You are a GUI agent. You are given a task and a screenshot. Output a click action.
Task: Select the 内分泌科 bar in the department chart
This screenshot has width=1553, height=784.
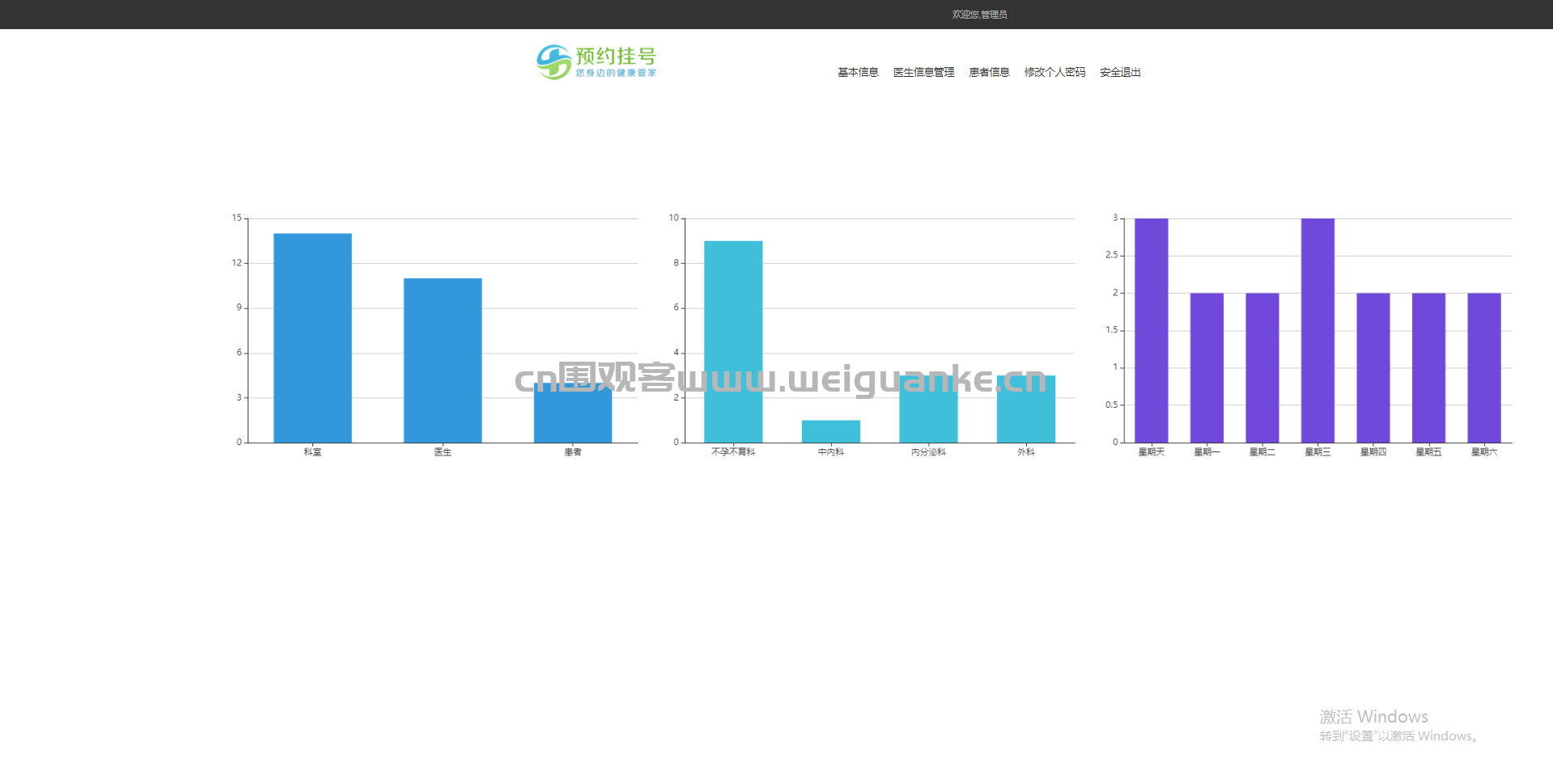pos(928,409)
